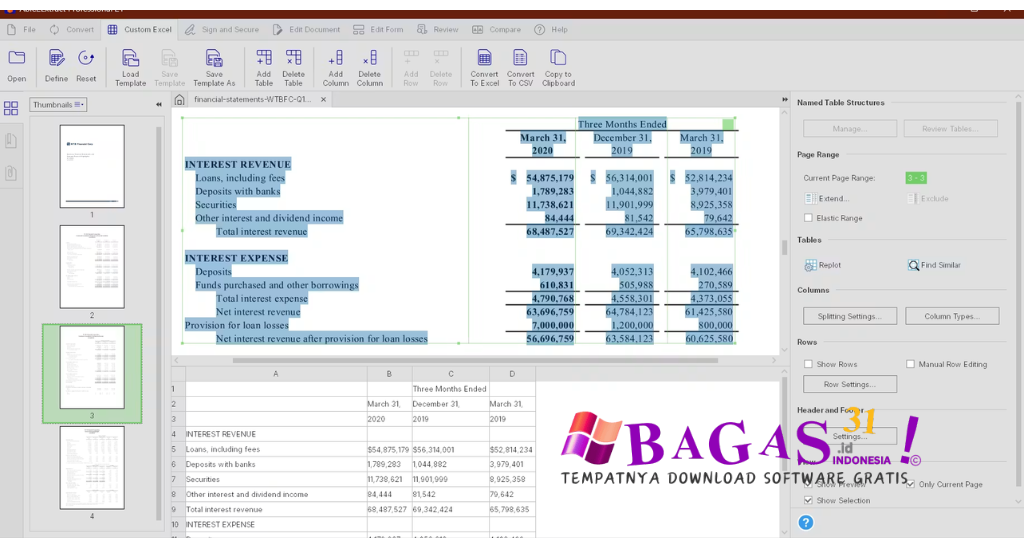
Task: Delete Column from the table
Action: 370,67
